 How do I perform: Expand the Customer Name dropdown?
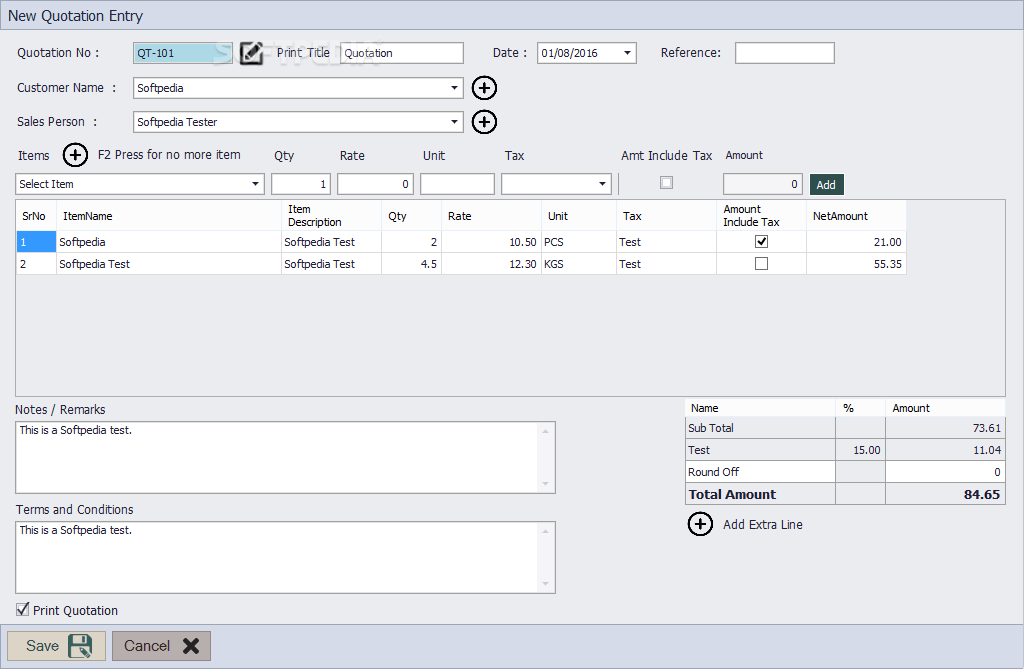[x=455, y=88]
